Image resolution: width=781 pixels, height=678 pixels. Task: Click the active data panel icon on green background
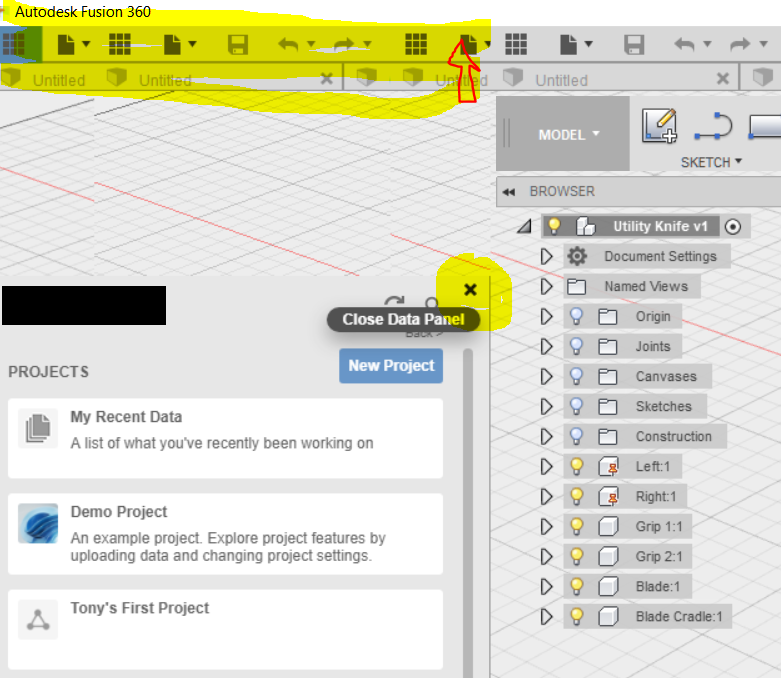coord(14,44)
